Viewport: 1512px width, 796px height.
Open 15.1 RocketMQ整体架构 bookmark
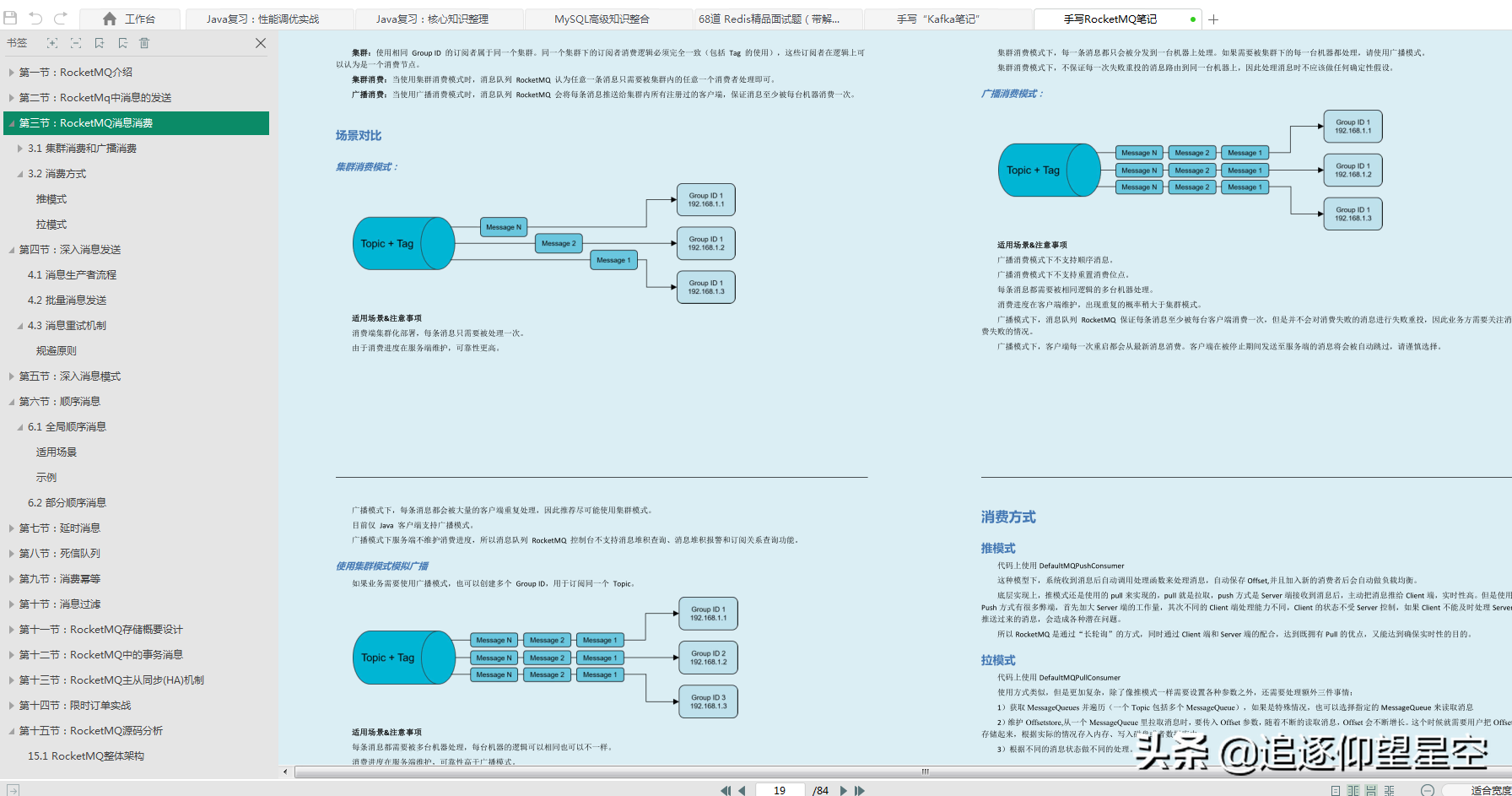coord(86,756)
